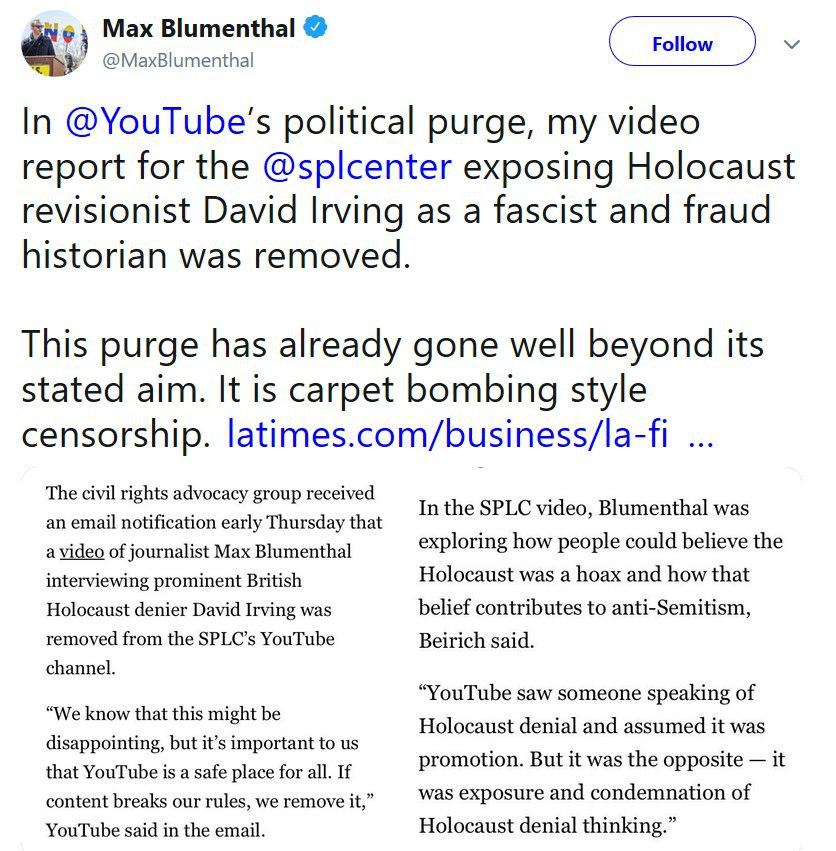
Task: Expand the tweet options chevron
Action: pyautogui.click(x=792, y=45)
